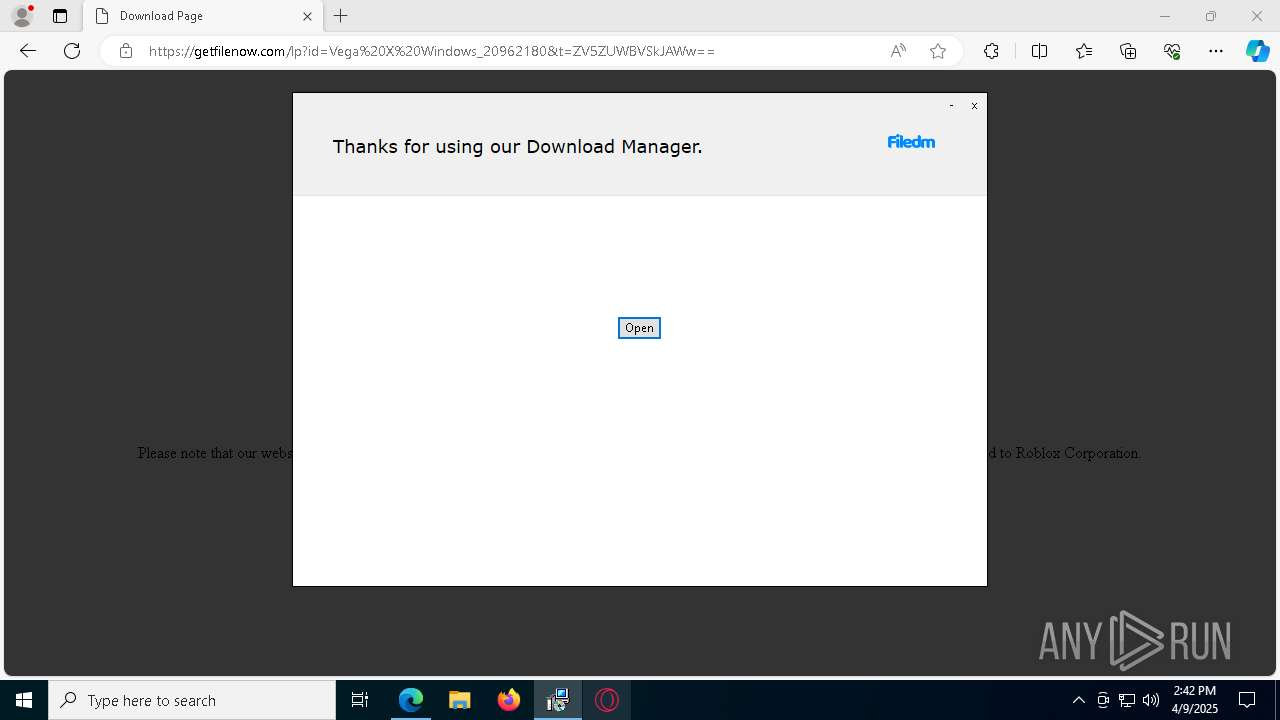This screenshot has height=720, width=1280.
Task: Open Tab actions menu
Action: click(x=60, y=16)
